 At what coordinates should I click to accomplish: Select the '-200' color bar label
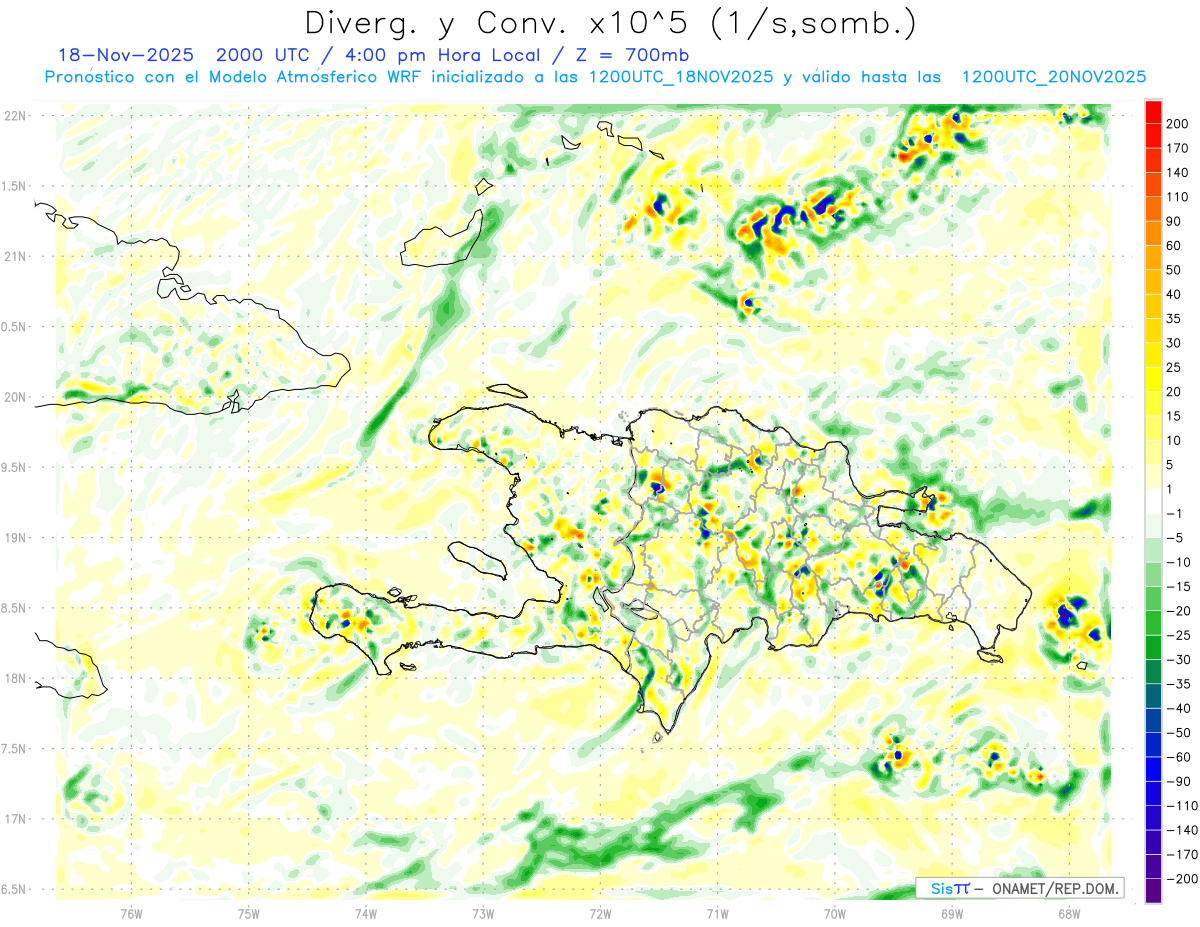1183,879
